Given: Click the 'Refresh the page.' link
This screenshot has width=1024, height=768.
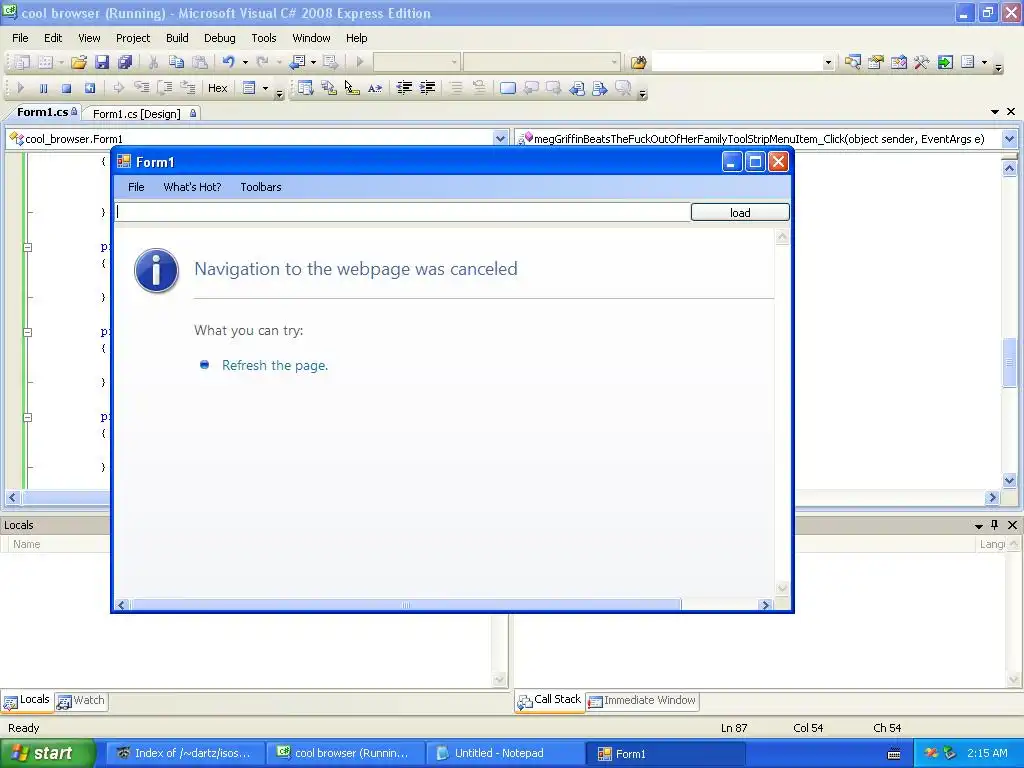Looking at the screenshot, I should 274,365.
